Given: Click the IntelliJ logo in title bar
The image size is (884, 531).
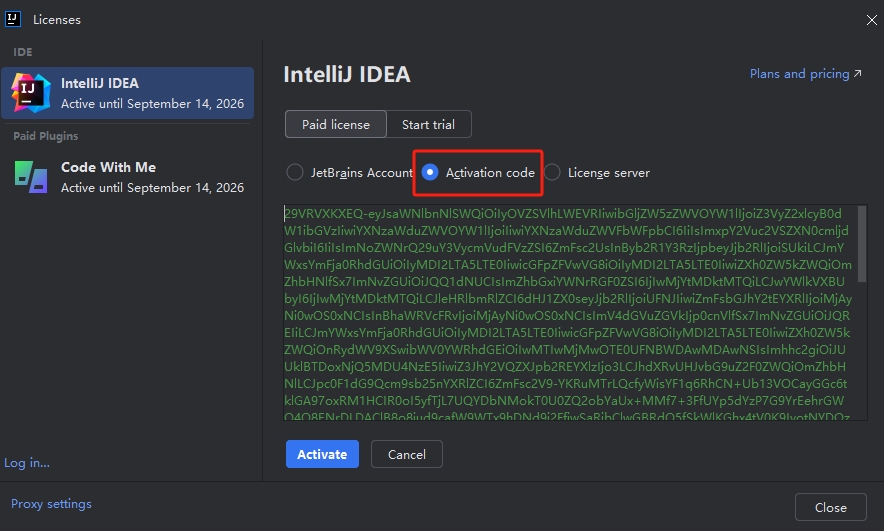Looking at the screenshot, I should (x=14, y=19).
